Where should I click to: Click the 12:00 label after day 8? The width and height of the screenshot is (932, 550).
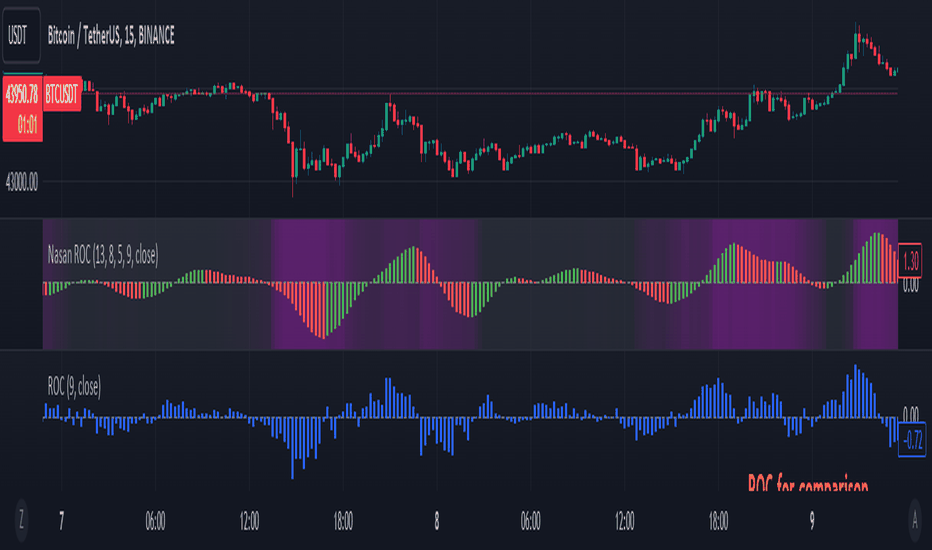pyautogui.click(x=624, y=521)
